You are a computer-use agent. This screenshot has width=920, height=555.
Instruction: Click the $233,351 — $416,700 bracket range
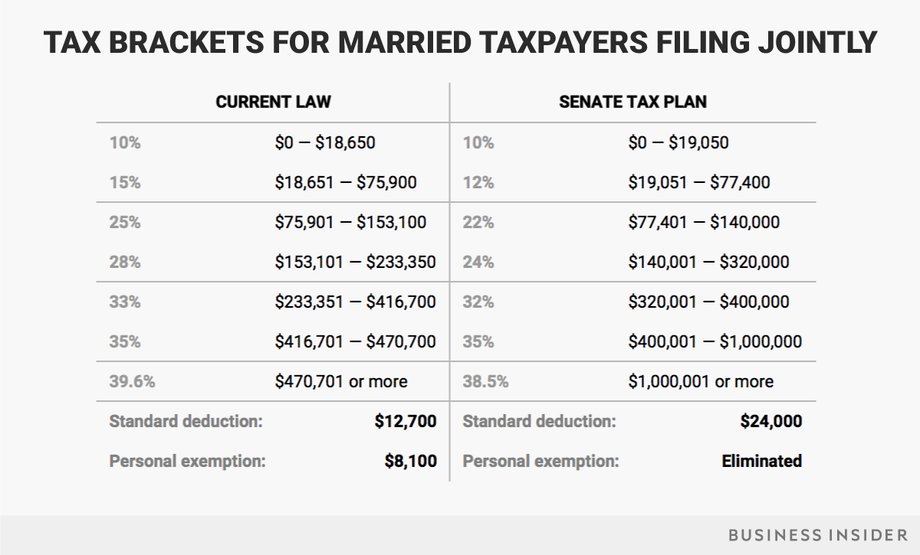(x=355, y=302)
